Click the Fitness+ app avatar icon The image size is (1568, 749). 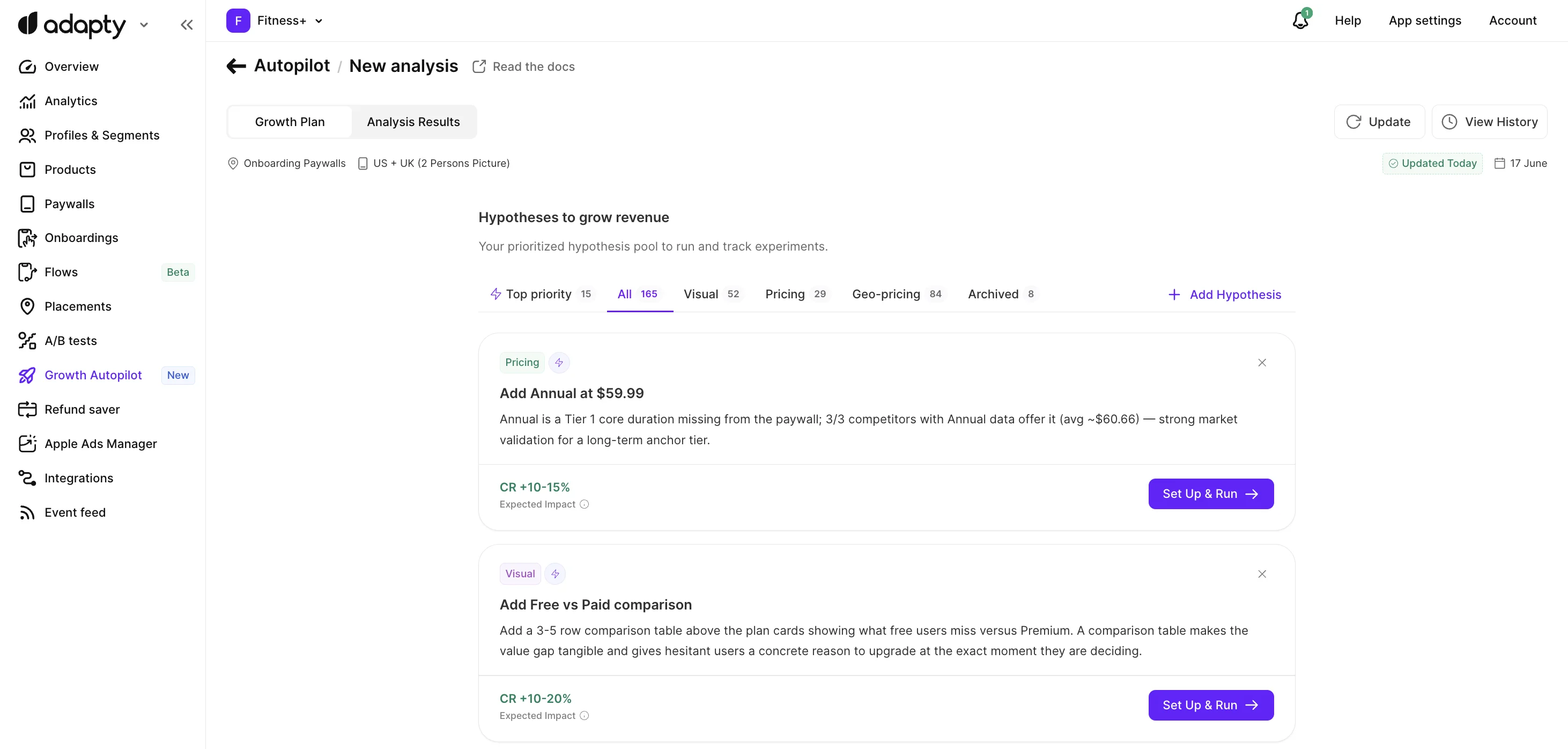coord(238,21)
